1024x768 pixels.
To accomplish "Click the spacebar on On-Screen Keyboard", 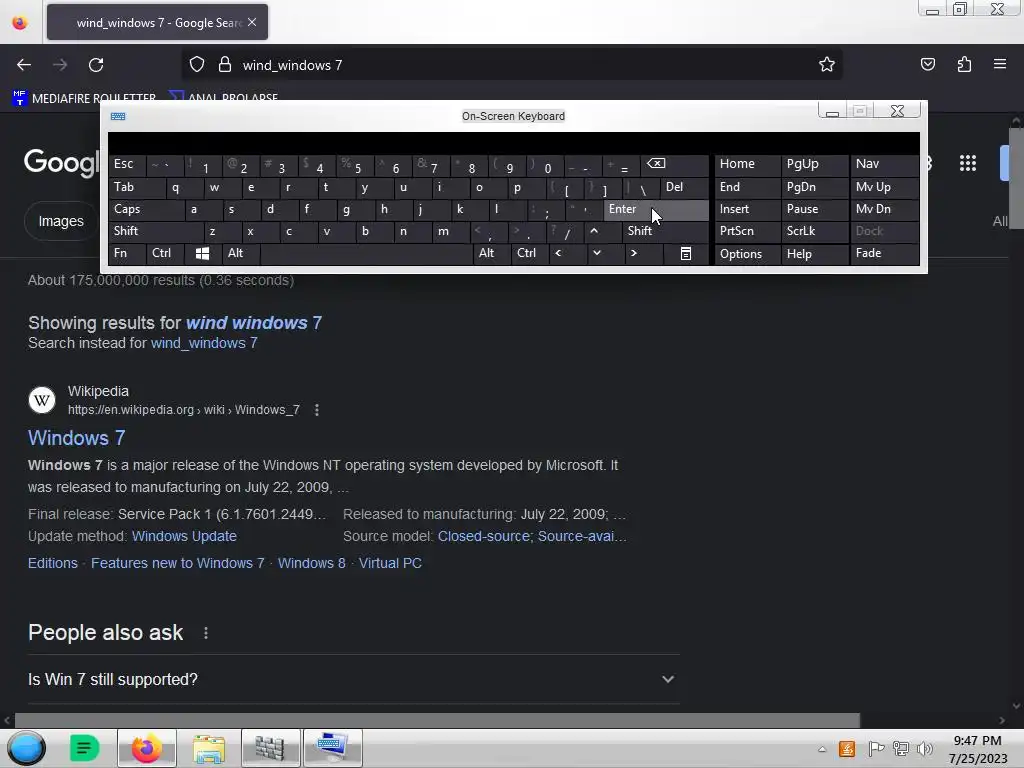I will click(x=366, y=253).
